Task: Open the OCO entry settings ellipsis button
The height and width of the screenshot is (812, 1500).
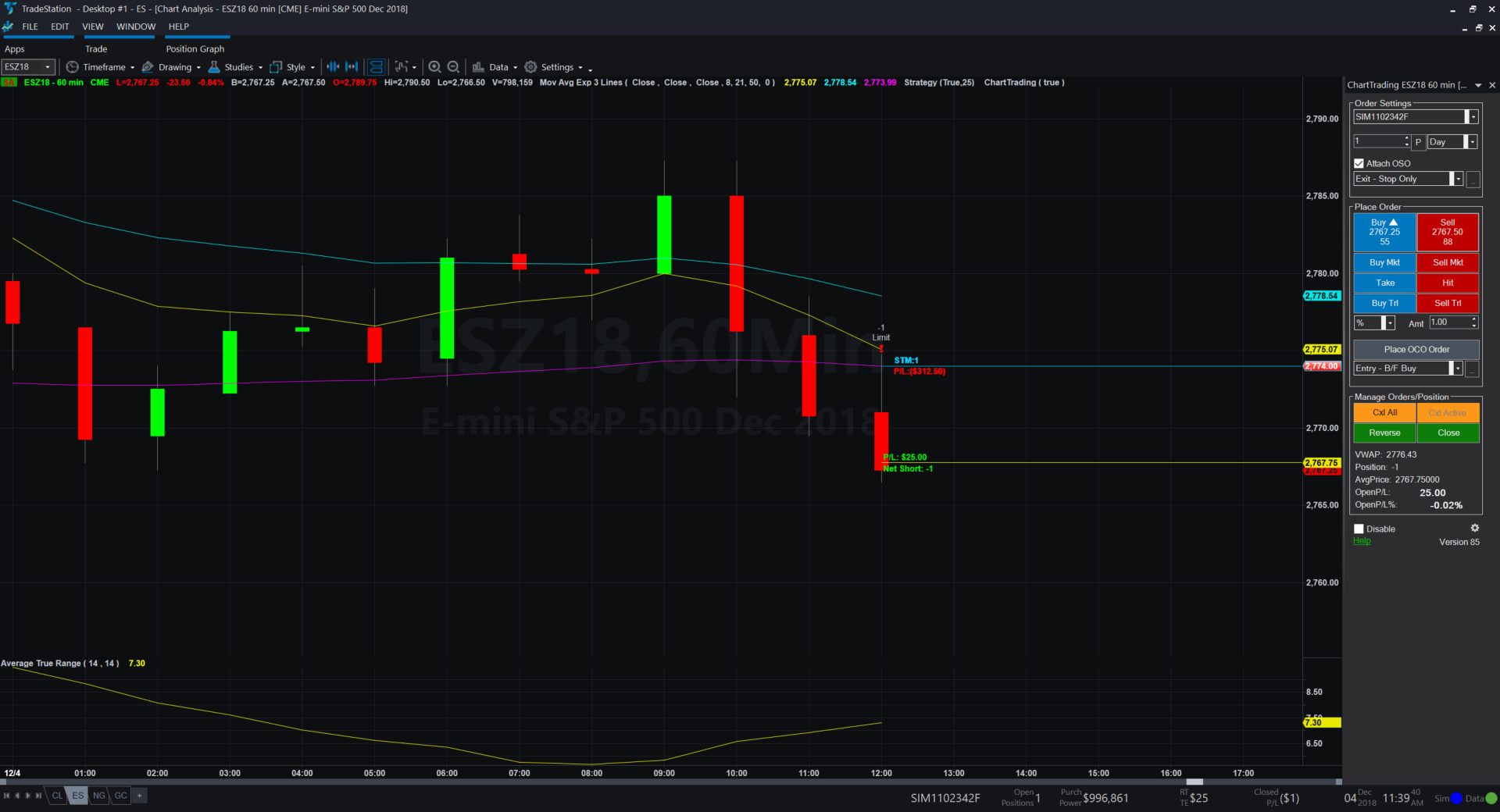Action: [x=1473, y=369]
